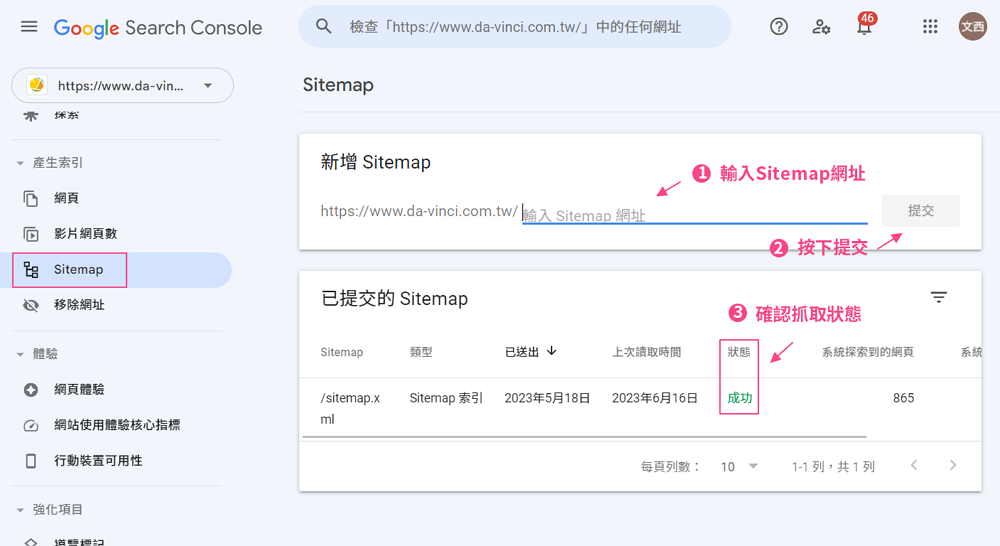Click the 865 discovered pages value
Image resolution: width=1000 pixels, height=546 pixels.
tap(903, 398)
